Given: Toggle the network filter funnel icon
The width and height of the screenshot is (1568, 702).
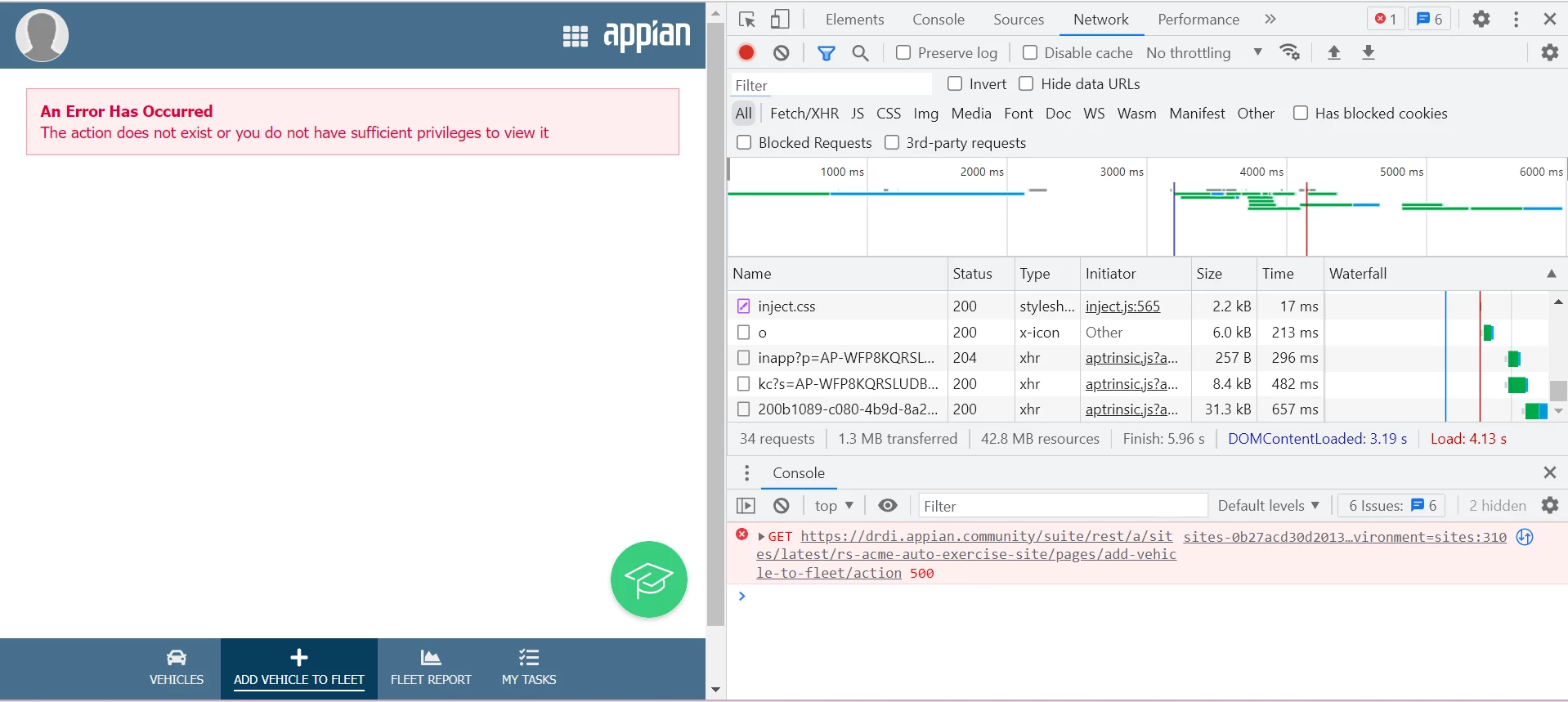Looking at the screenshot, I should pyautogui.click(x=827, y=53).
